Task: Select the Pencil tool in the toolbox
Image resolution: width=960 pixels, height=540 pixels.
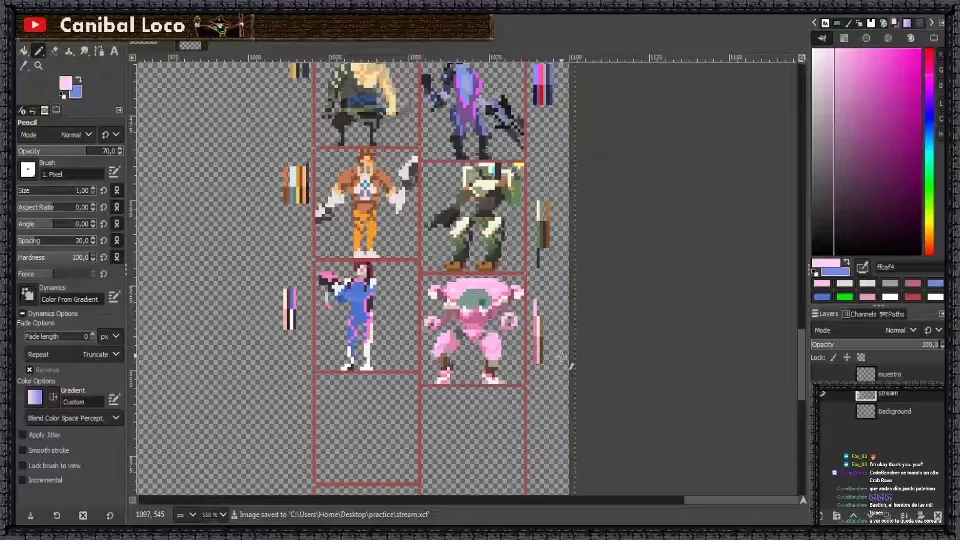Action: (x=38, y=51)
